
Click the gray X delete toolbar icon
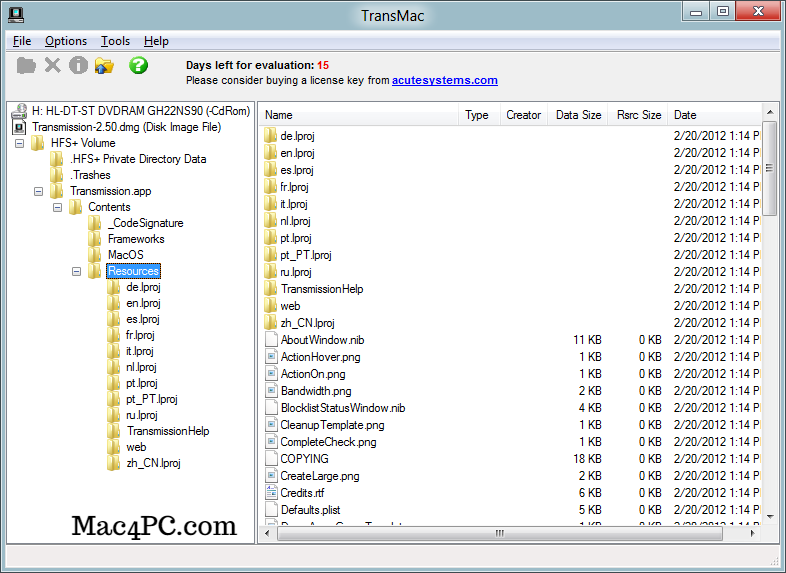[x=53, y=65]
